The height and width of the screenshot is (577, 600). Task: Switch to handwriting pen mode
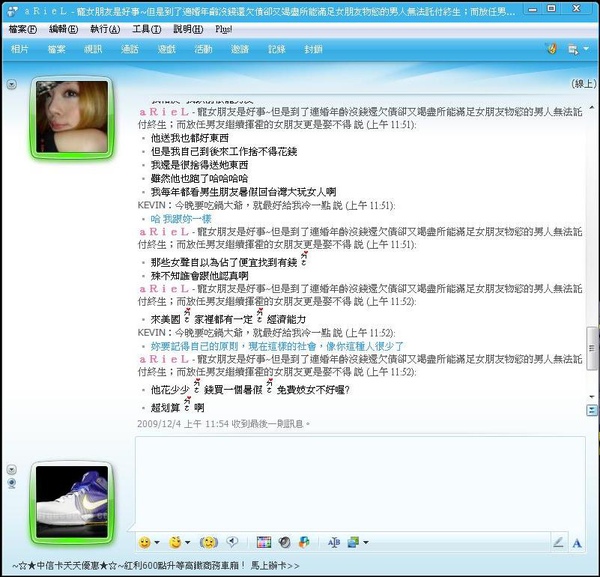pyautogui.click(x=558, y=542)
